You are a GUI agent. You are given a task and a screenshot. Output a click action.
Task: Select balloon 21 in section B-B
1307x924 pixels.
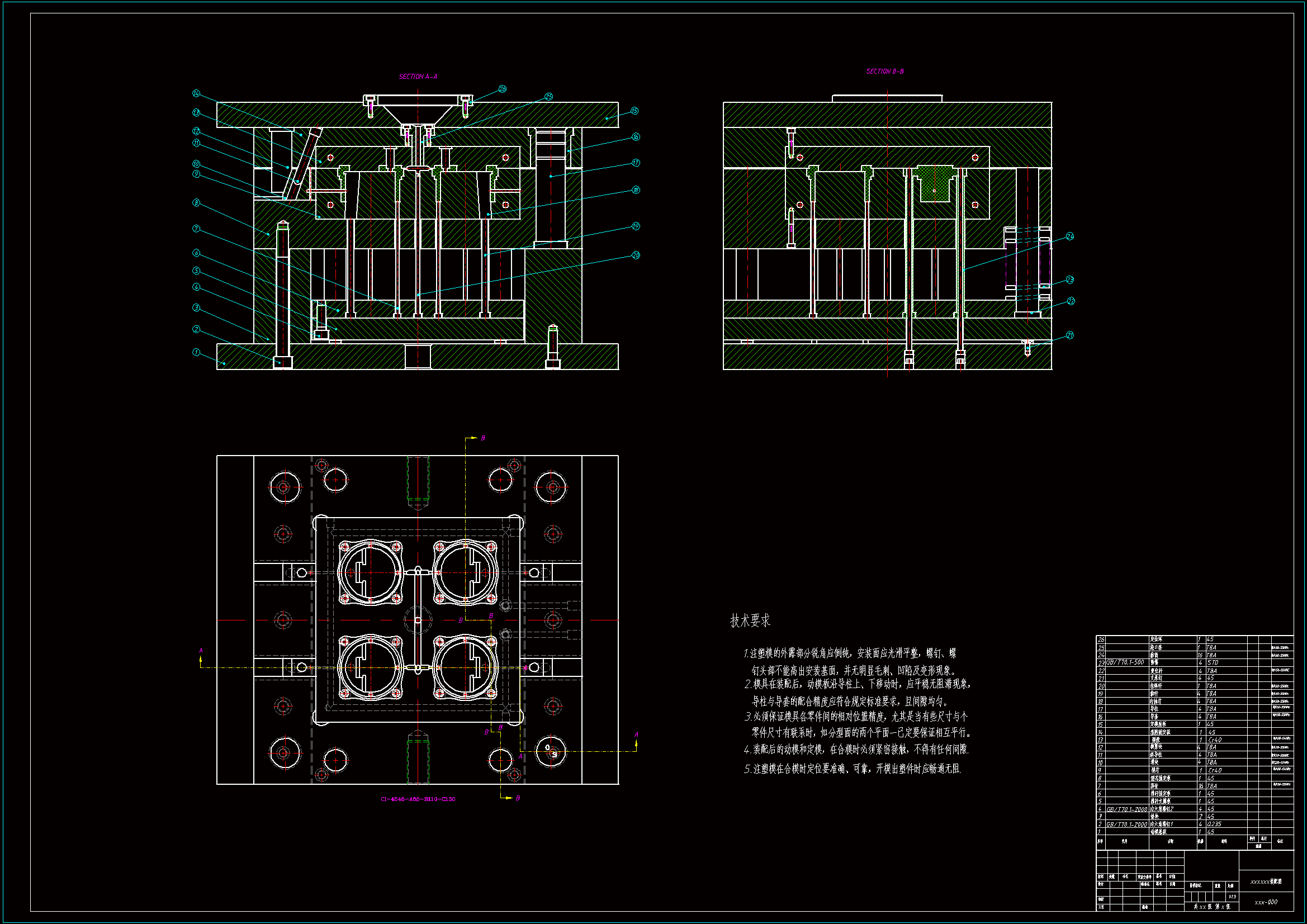(x=1069, y=335)
